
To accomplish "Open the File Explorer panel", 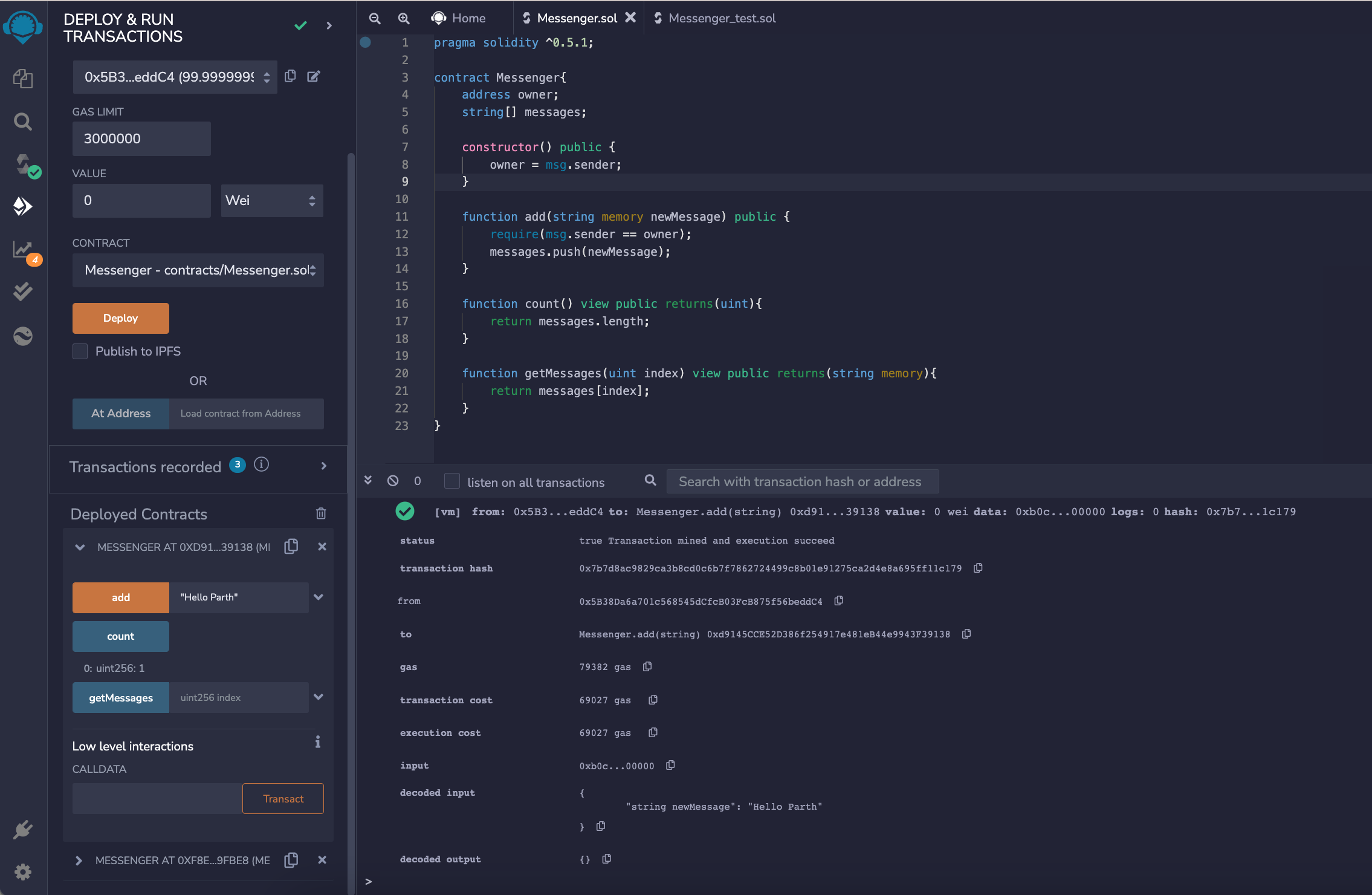I will pos(23,78).
